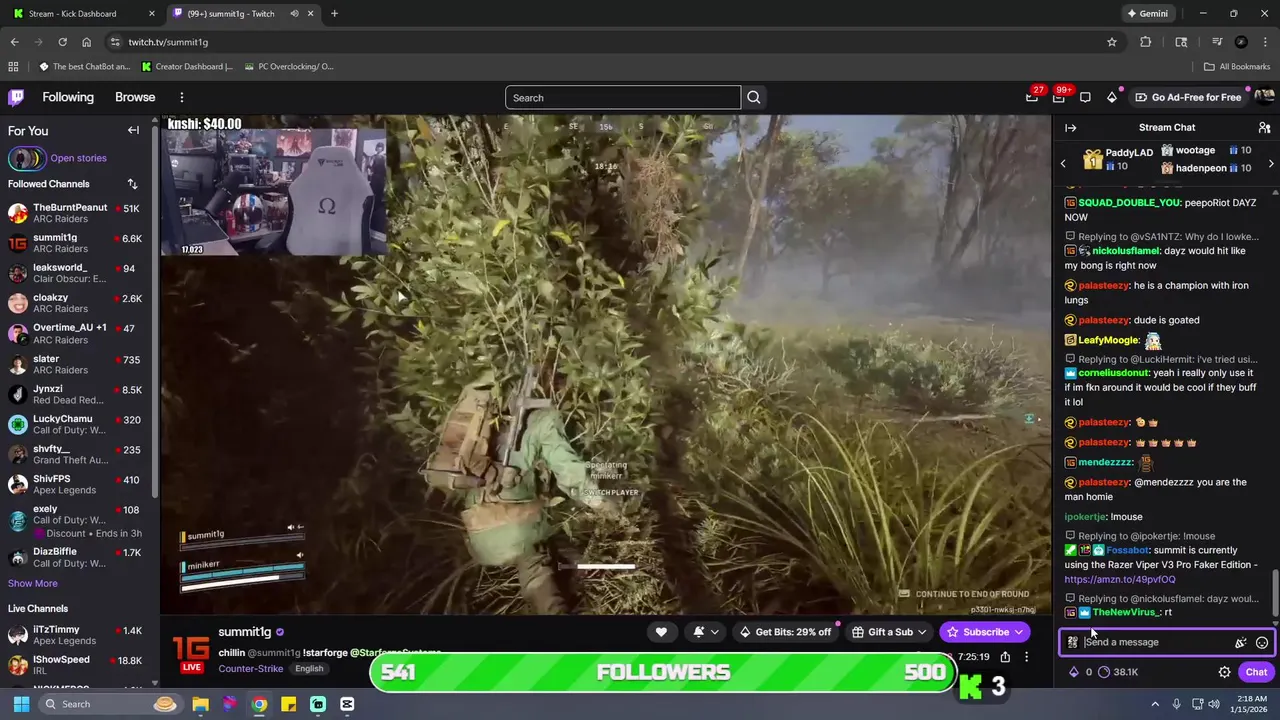The image size is (1280, 720).
Task: Open DiazBiffle channel in sidebar
Action: tap(75, 557)
